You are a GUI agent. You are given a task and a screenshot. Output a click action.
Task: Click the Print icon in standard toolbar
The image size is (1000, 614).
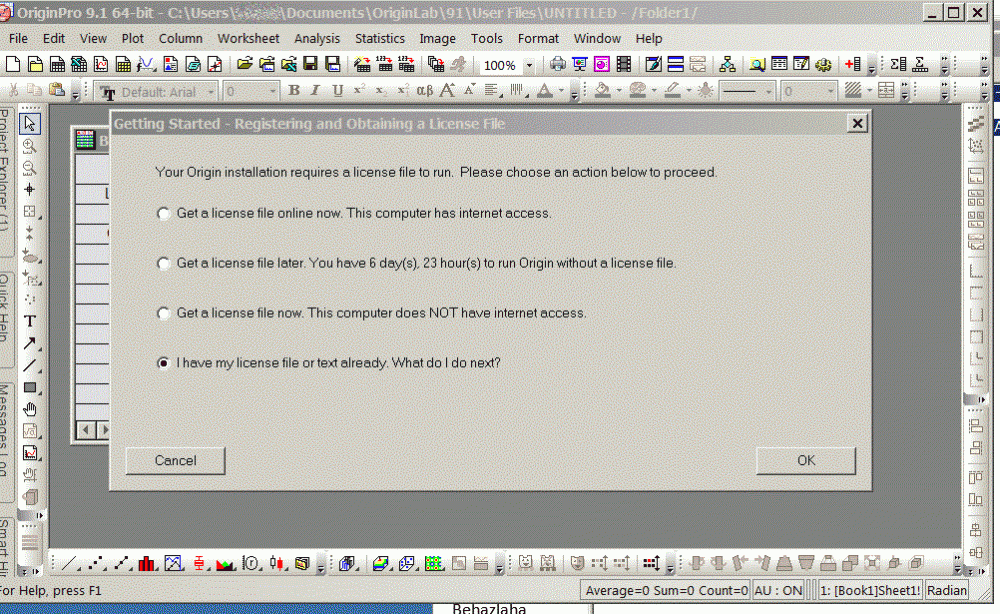point(558,65)
